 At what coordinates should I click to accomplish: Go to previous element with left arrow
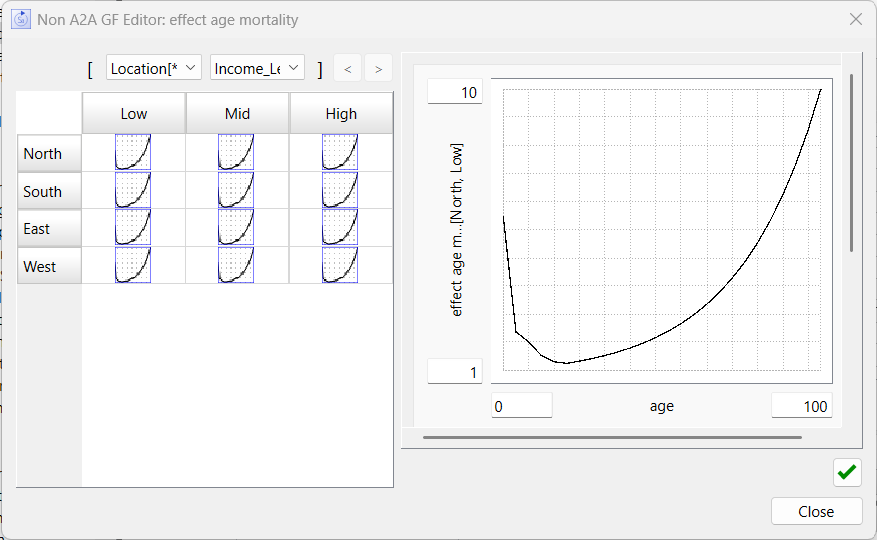(347, 69)
